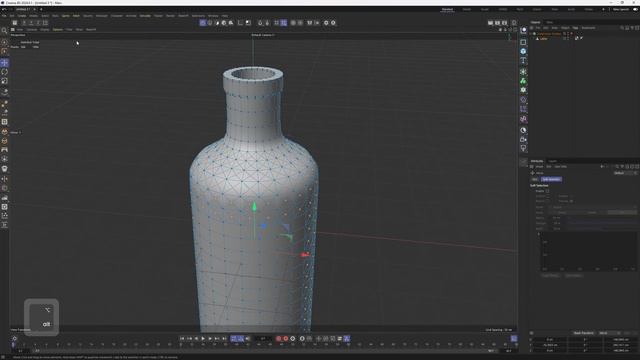This screenshot has height=360, width=640.
Task: Switch to the Takes tab
Action: [x=549, y=22]
